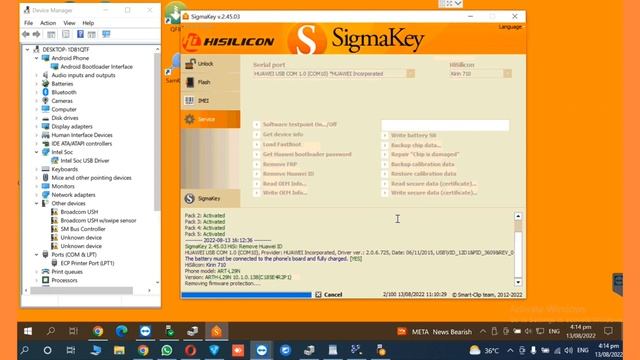Click the Cancel button in SigmaKey
Screen dimensions: 640x360
[329, 294]
